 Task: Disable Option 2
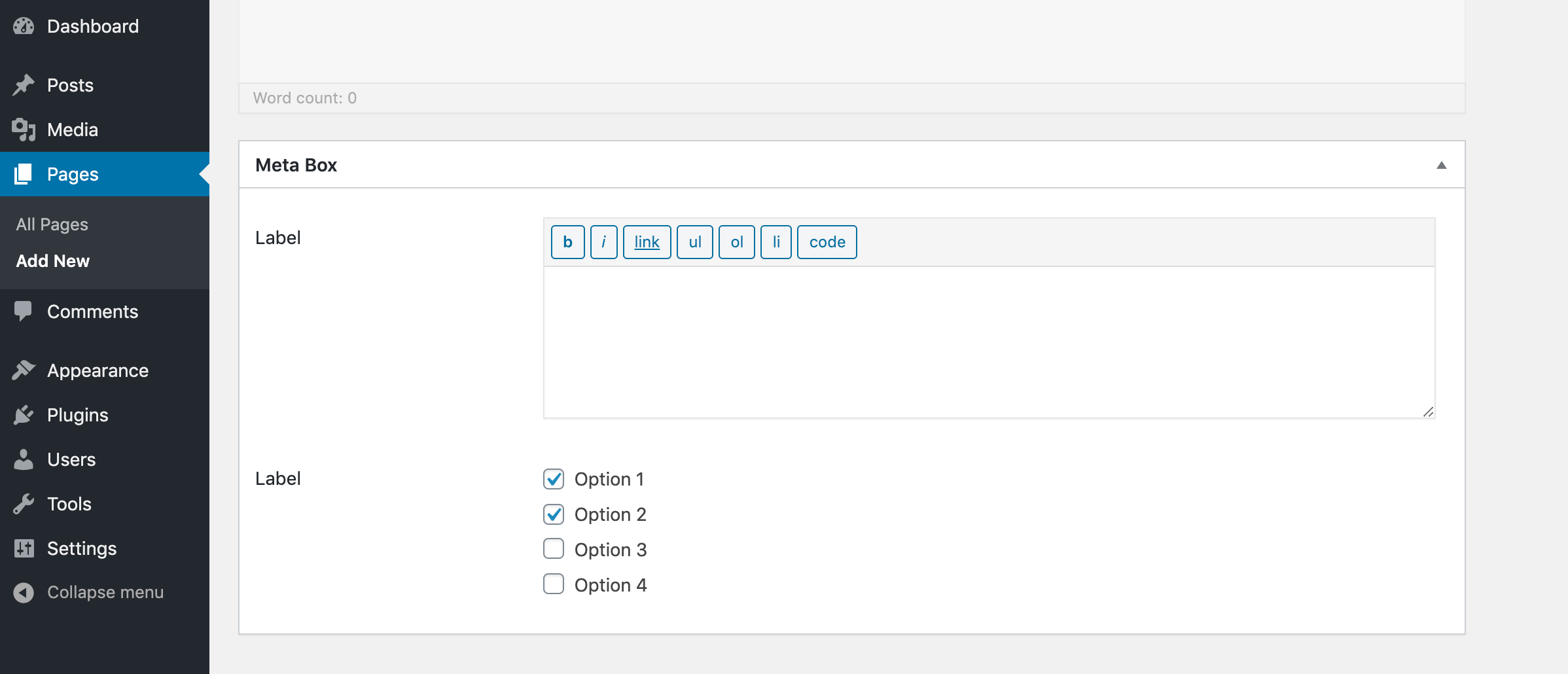tap(554, 514)
